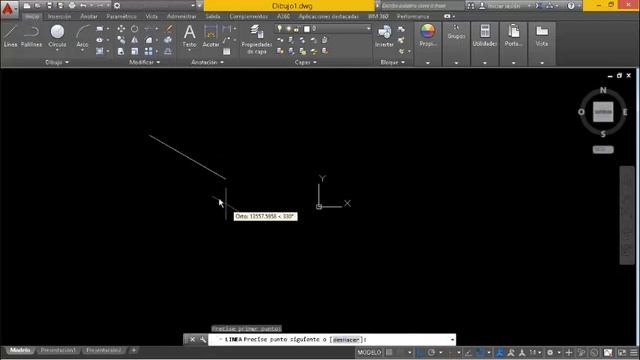The image size is (640, 360).
Task: Select the Erase tool in Modificar
Action: tap(168, 29)
